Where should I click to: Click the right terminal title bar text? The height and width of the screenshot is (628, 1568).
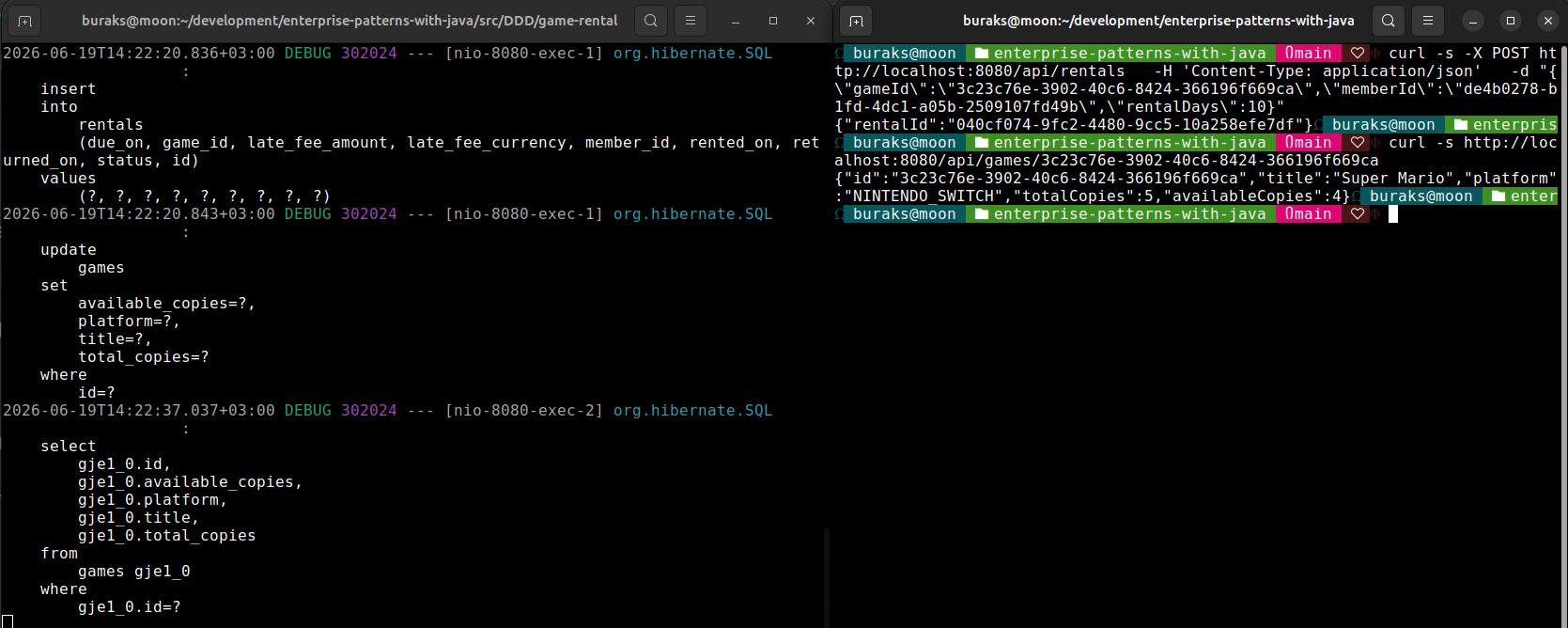coord(1158,21)
